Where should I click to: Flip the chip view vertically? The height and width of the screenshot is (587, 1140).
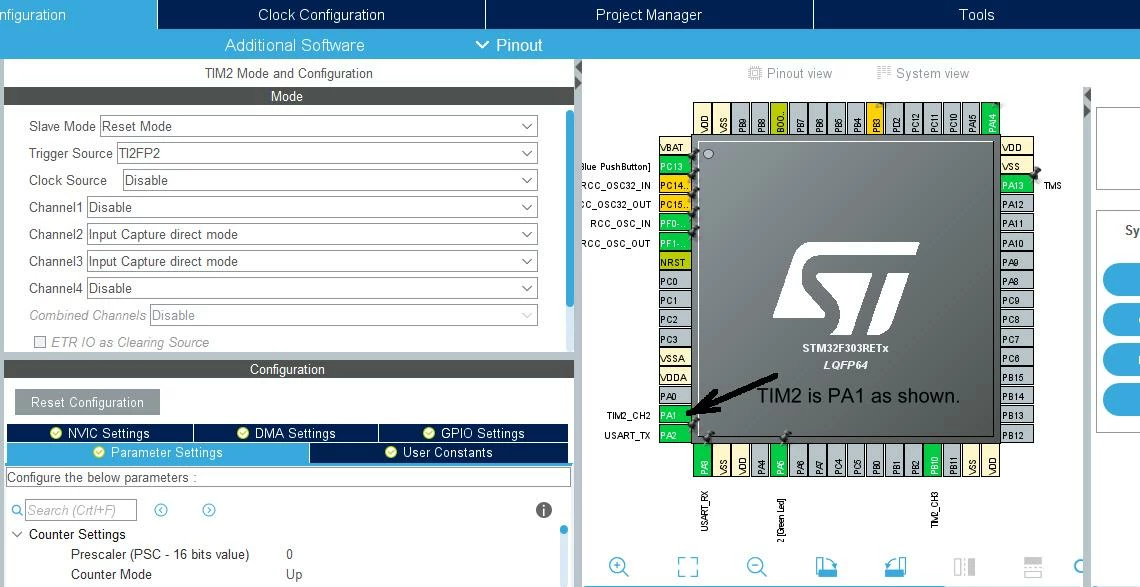[1033, 567]
